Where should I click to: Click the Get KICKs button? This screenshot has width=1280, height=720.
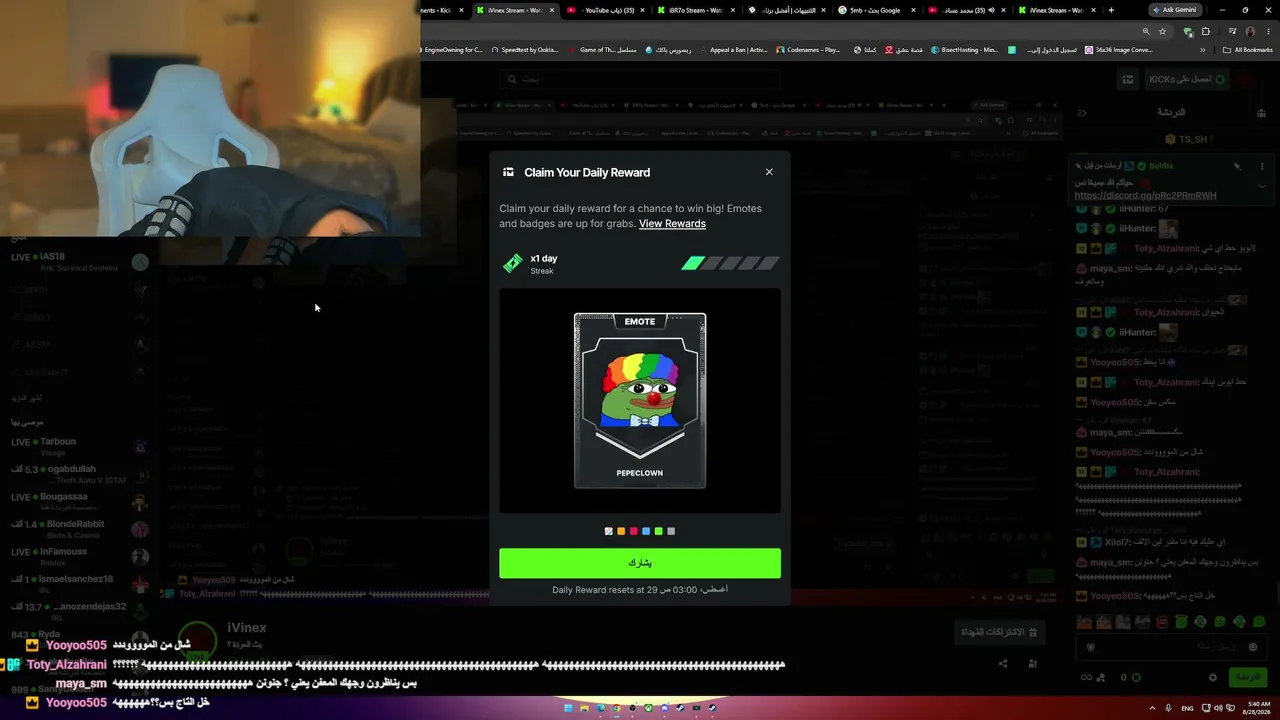point(1187,79)
